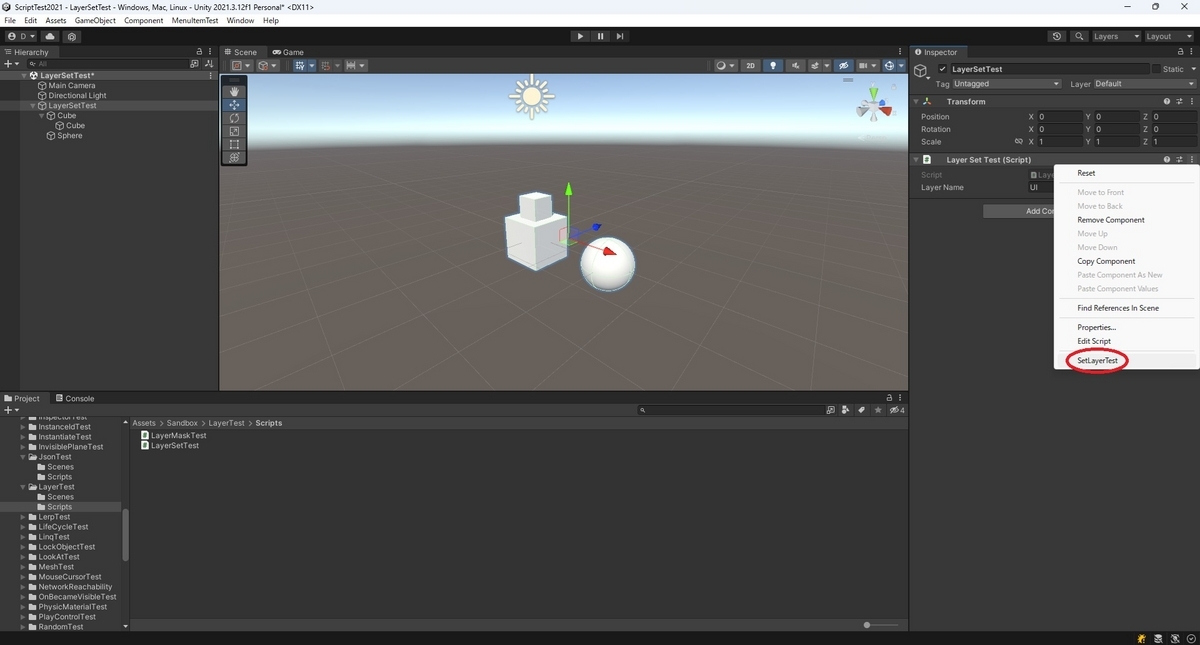Open the scene search magnifier icon
Image resolution: width=1200 pixels, height=645 pixels.
pos(1080,35)
